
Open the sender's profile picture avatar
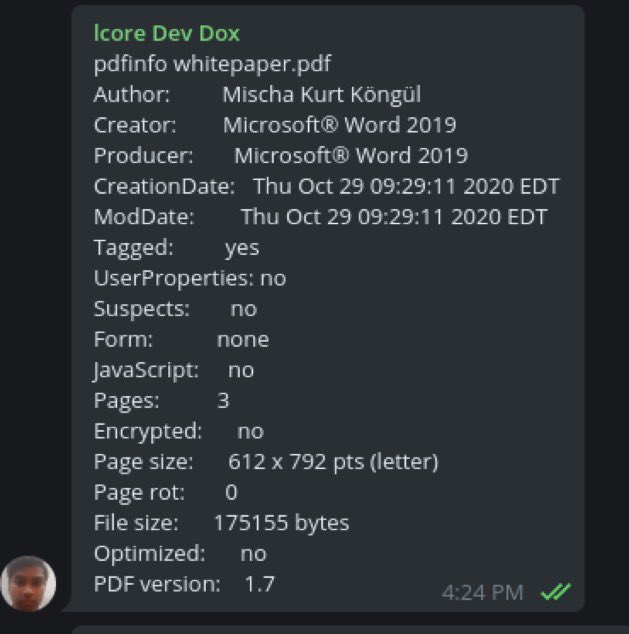click(x=29, y=583)
